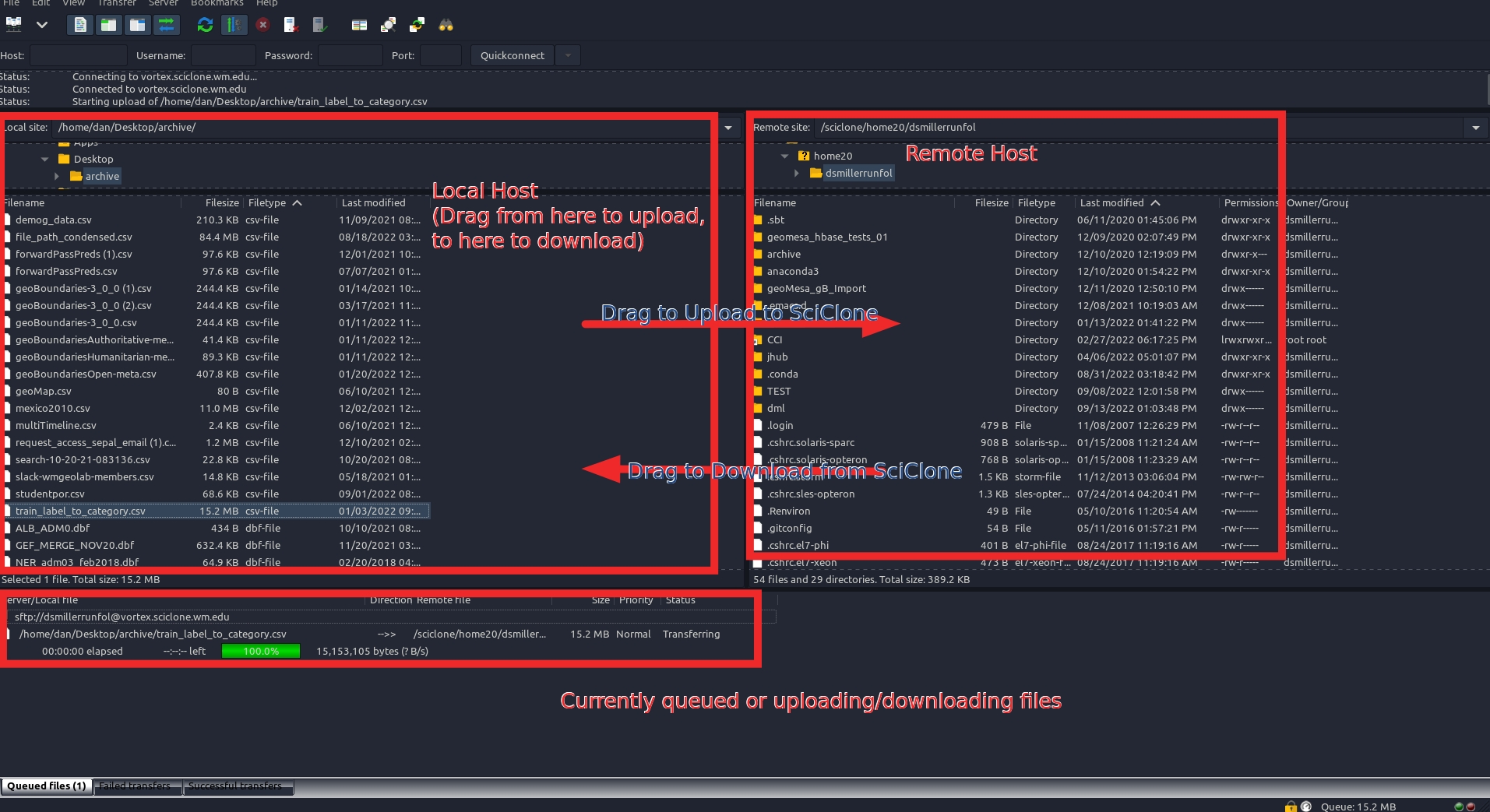Toggle local directory tree display

[109, 25]
